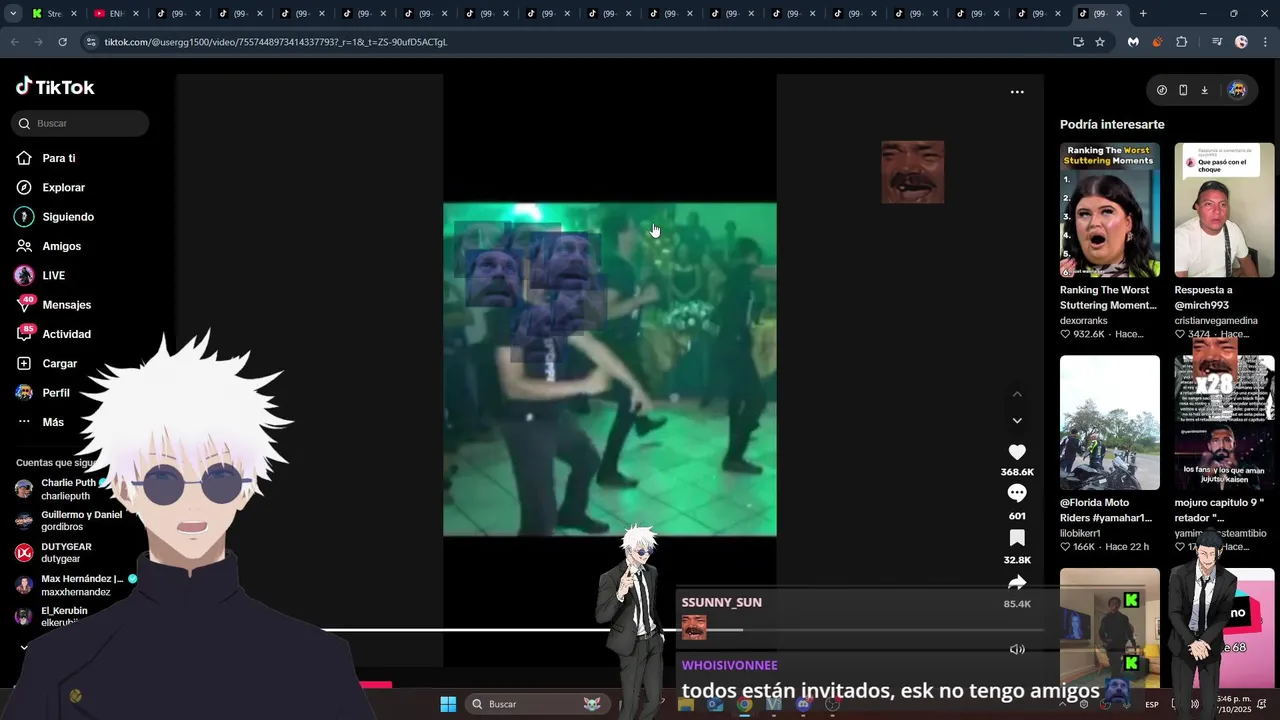Open the Actividad notifications
The height and width of the screenshot is (720, 1280).
(66, 334)
